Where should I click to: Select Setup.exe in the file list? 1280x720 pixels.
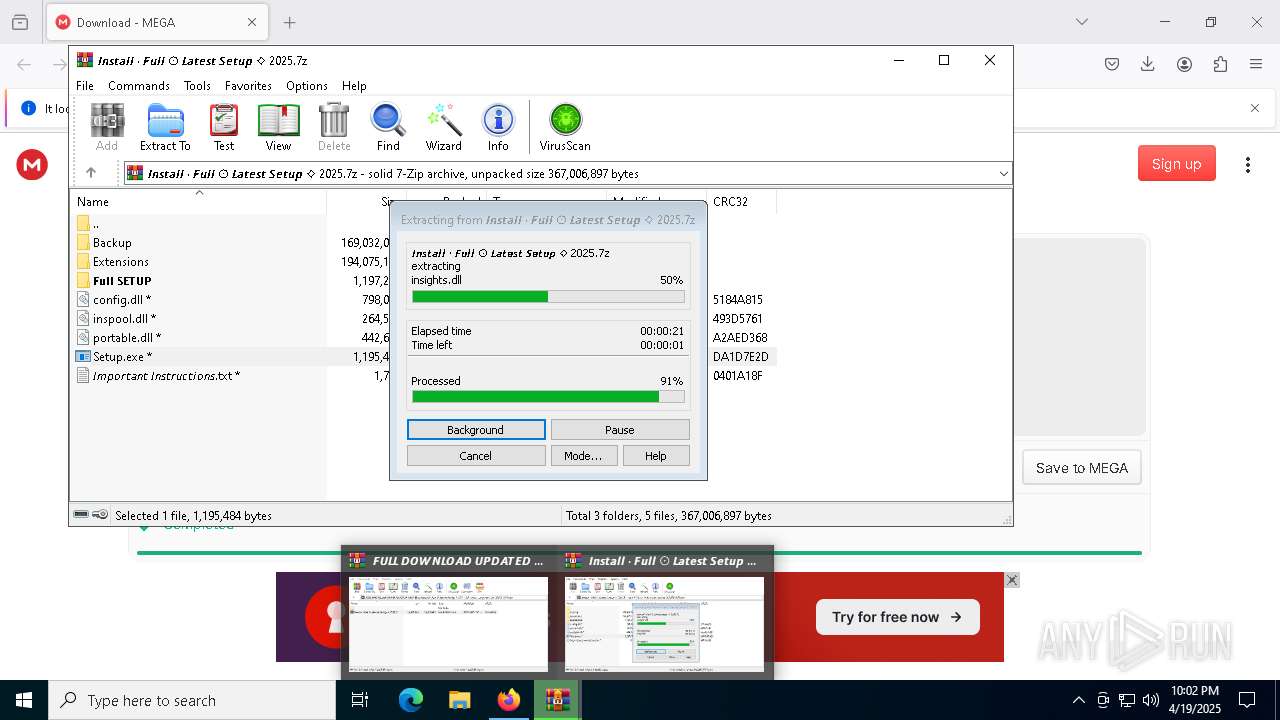tap(122, 357)
